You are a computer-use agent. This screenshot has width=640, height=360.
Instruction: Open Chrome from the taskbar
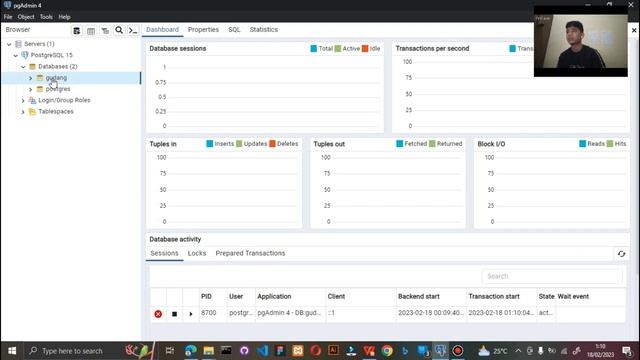pos(387,351)
